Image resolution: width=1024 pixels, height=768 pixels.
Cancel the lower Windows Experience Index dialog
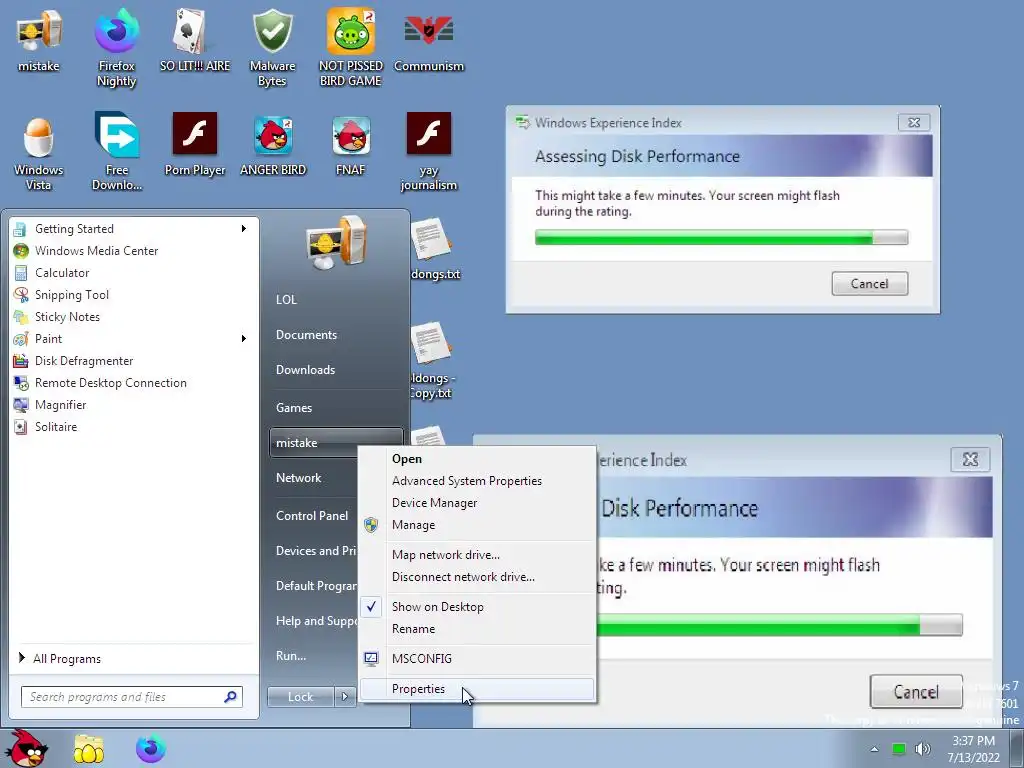(x=916, y=692)
